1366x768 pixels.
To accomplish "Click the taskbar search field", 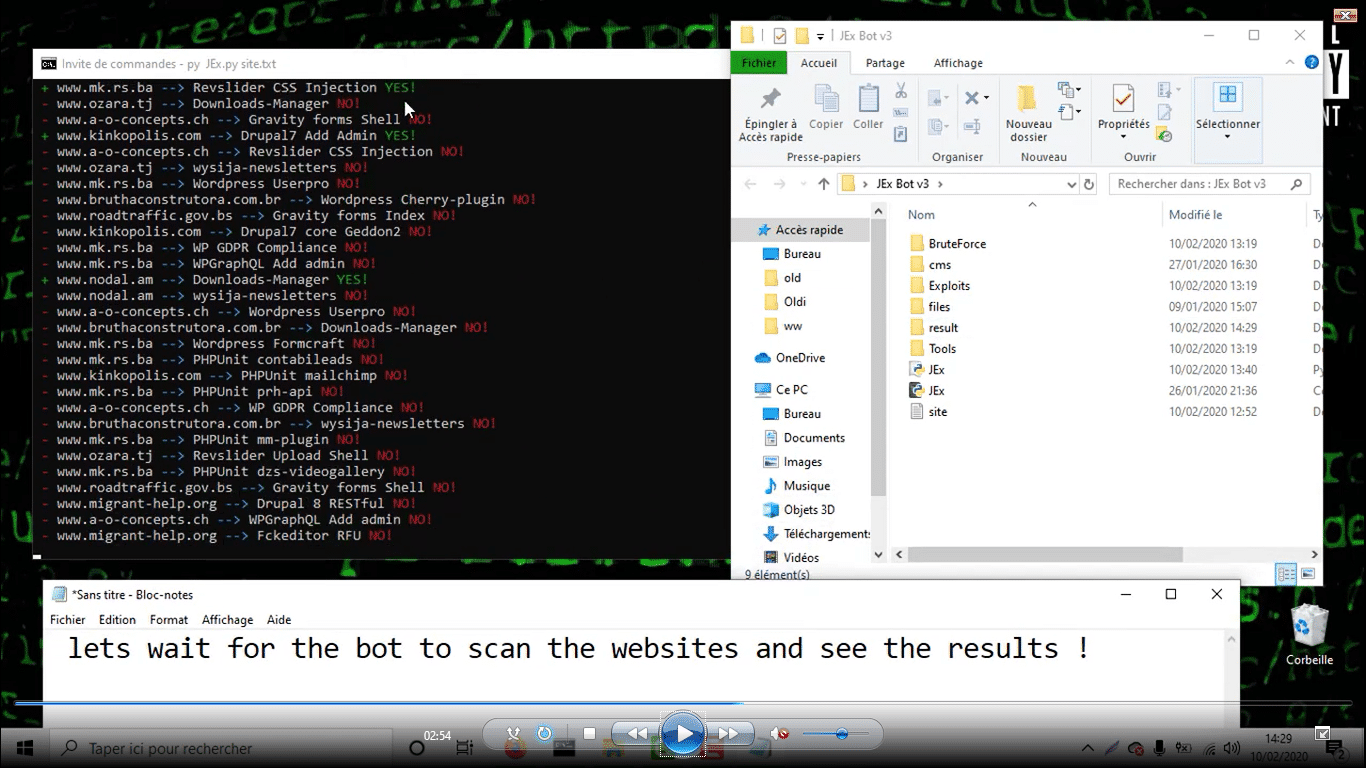I will (x=200, y=747).
